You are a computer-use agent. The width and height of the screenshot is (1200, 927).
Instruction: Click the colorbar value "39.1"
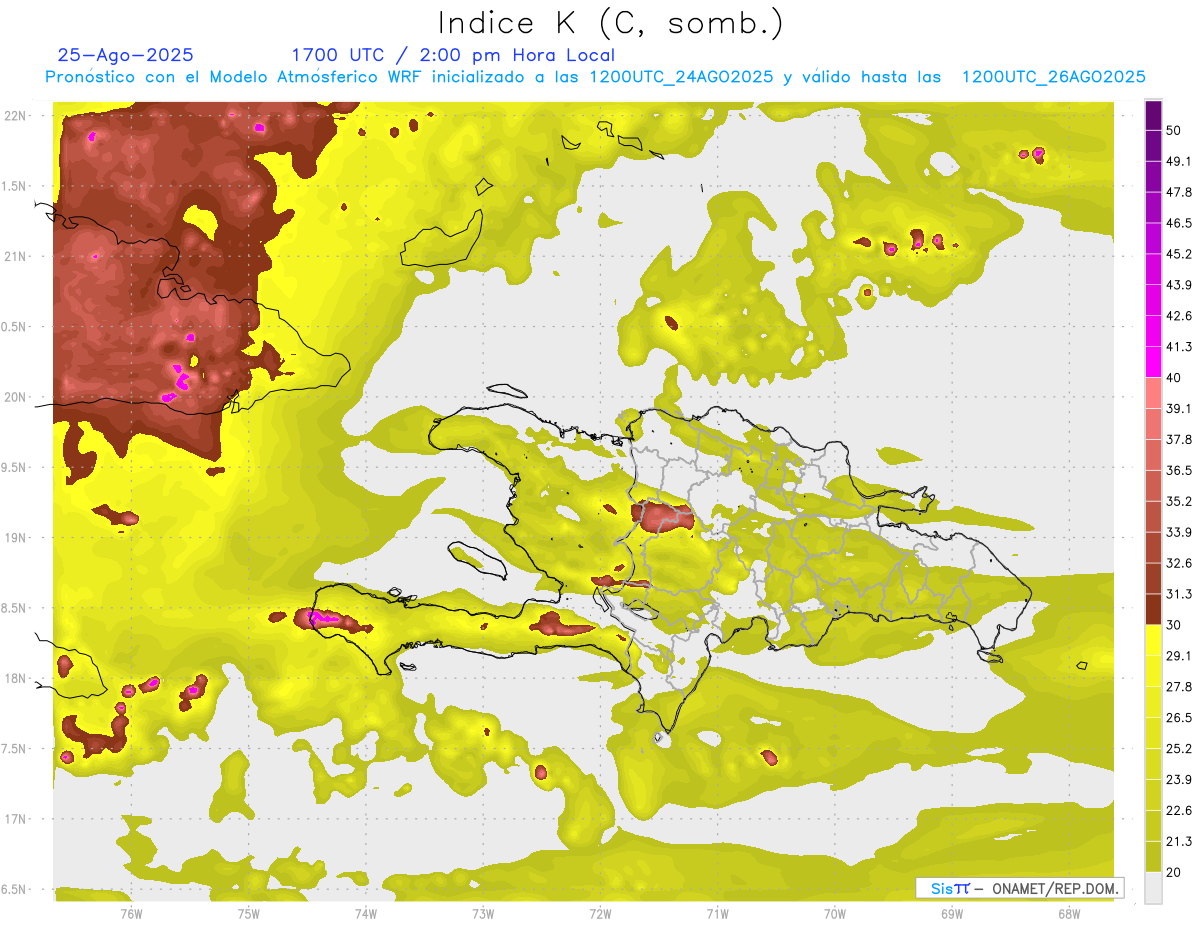pos(1179,409)
